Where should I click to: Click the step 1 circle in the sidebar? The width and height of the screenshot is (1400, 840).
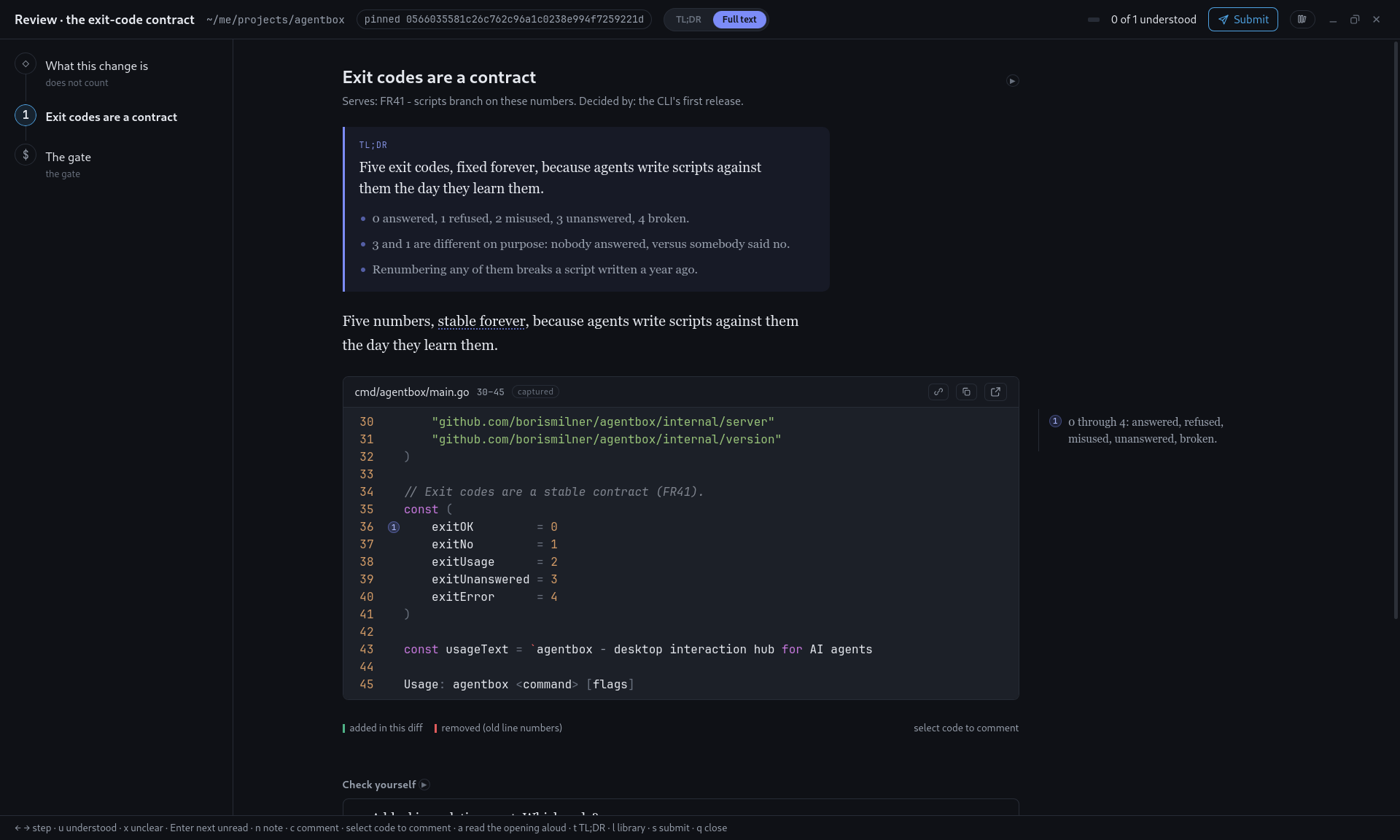coord(26,115)
